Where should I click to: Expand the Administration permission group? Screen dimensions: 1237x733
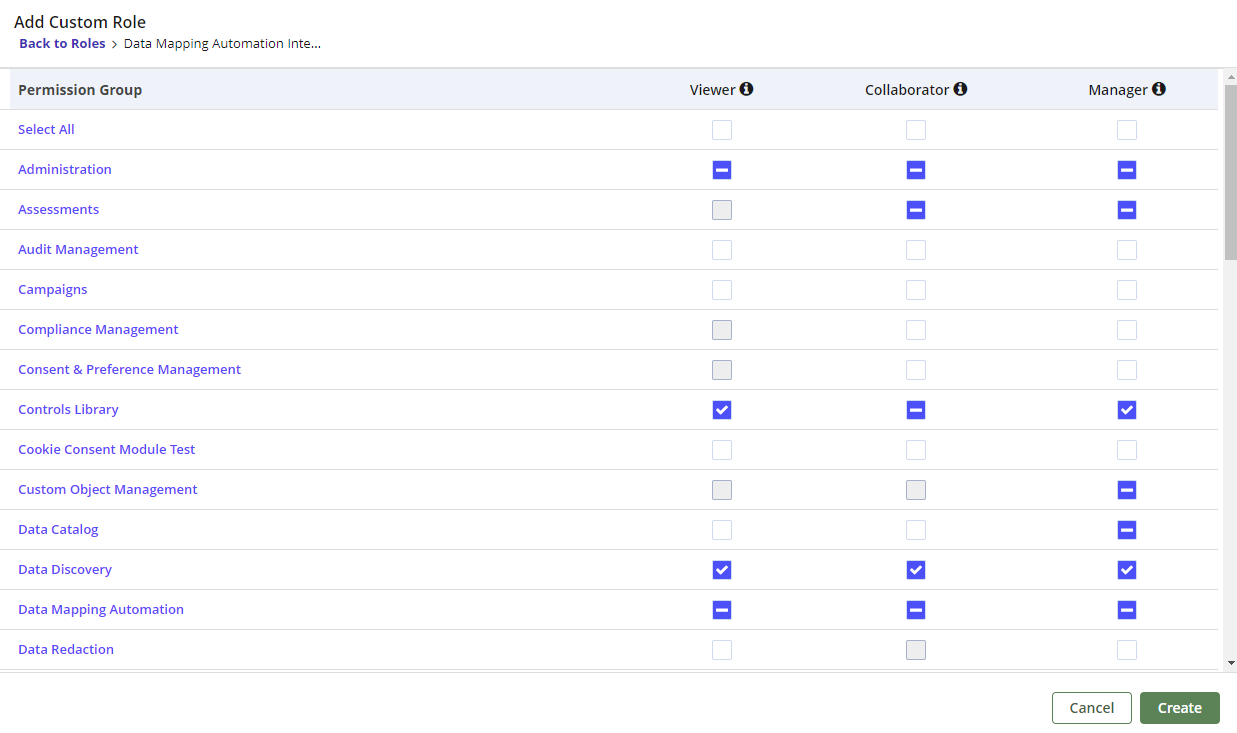(65, 170)
